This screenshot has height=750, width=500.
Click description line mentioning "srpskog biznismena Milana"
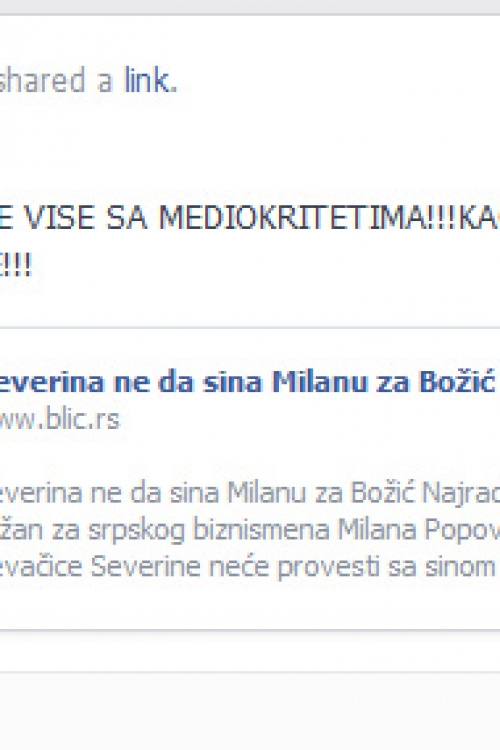pyautogui.click(x=250, y=530)
